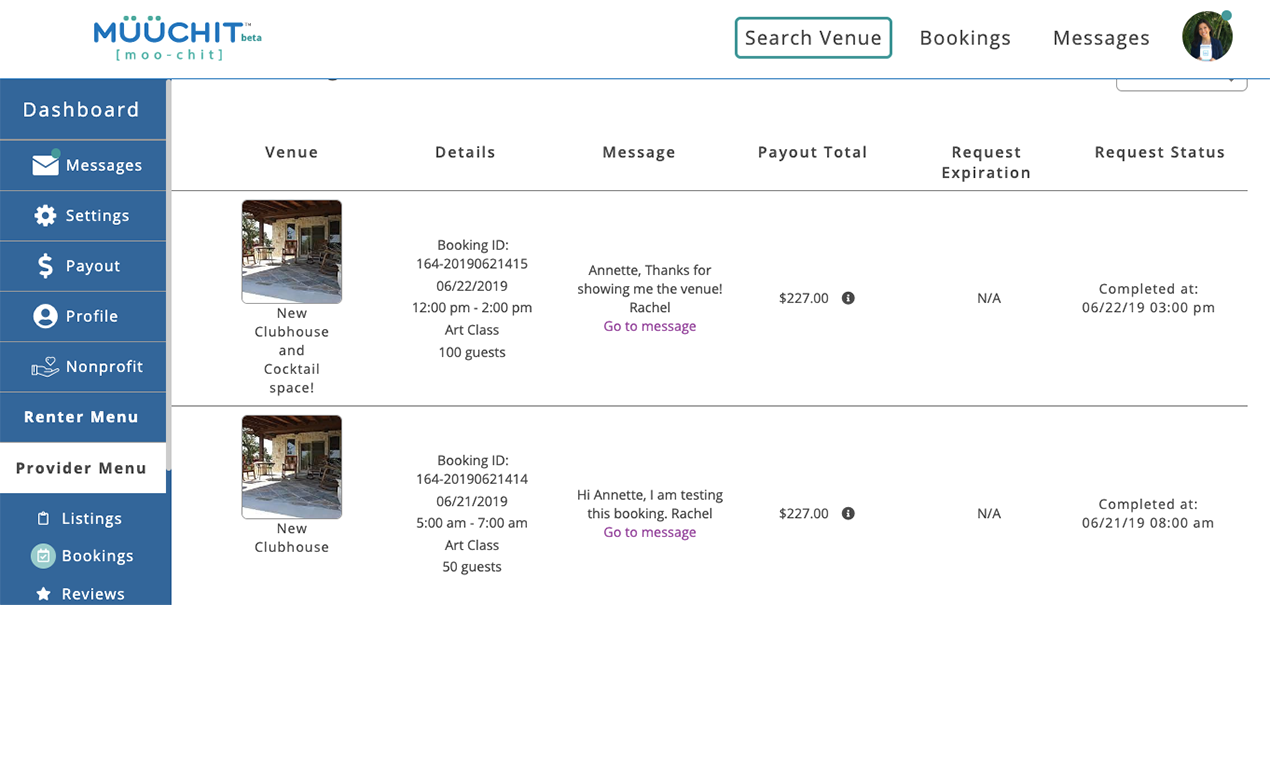Click the Payout Total column header
This screenshot has width=1270, height=760.
pyautogui.click(x=812, y=152)
